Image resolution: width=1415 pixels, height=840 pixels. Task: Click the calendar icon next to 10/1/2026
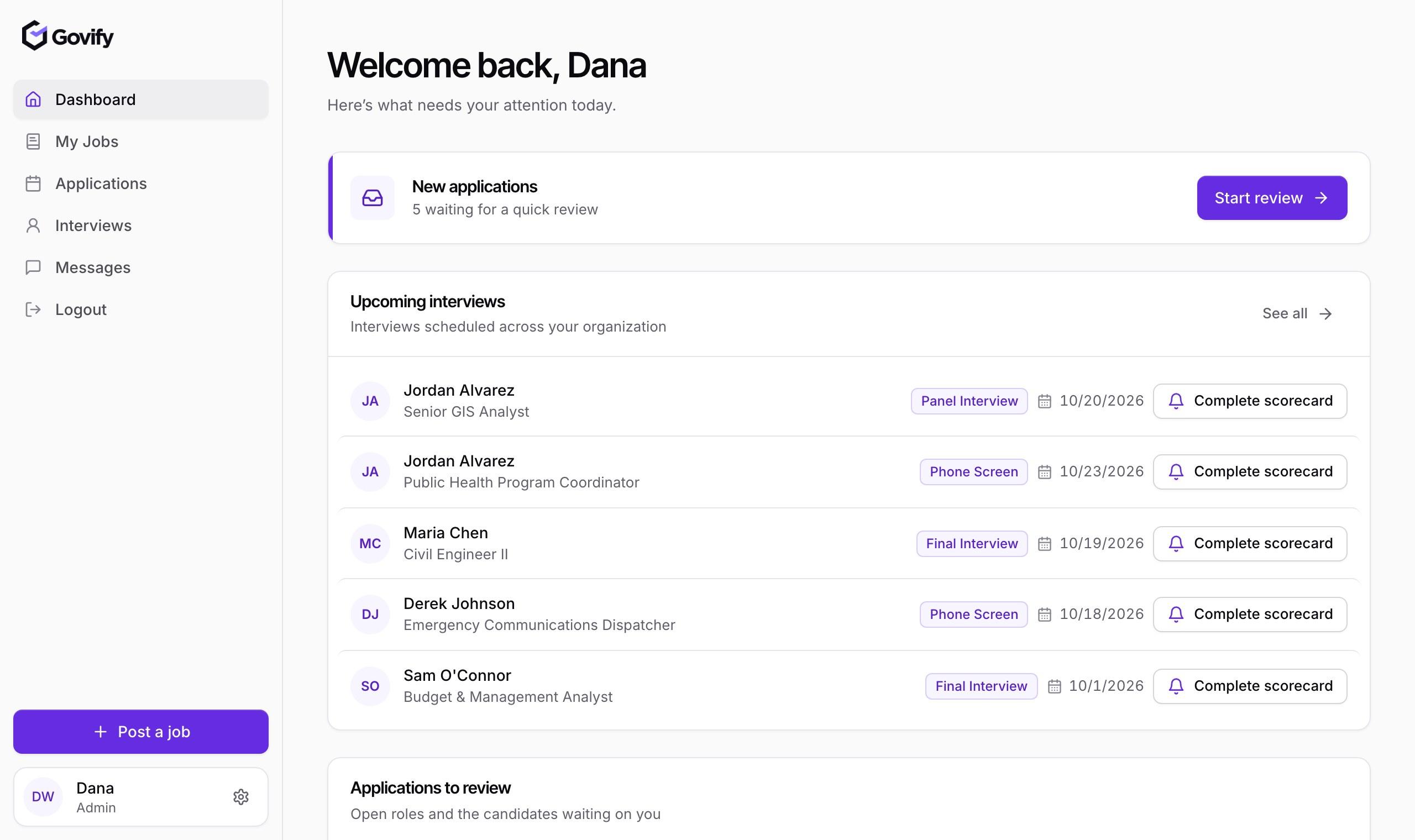1054,686
